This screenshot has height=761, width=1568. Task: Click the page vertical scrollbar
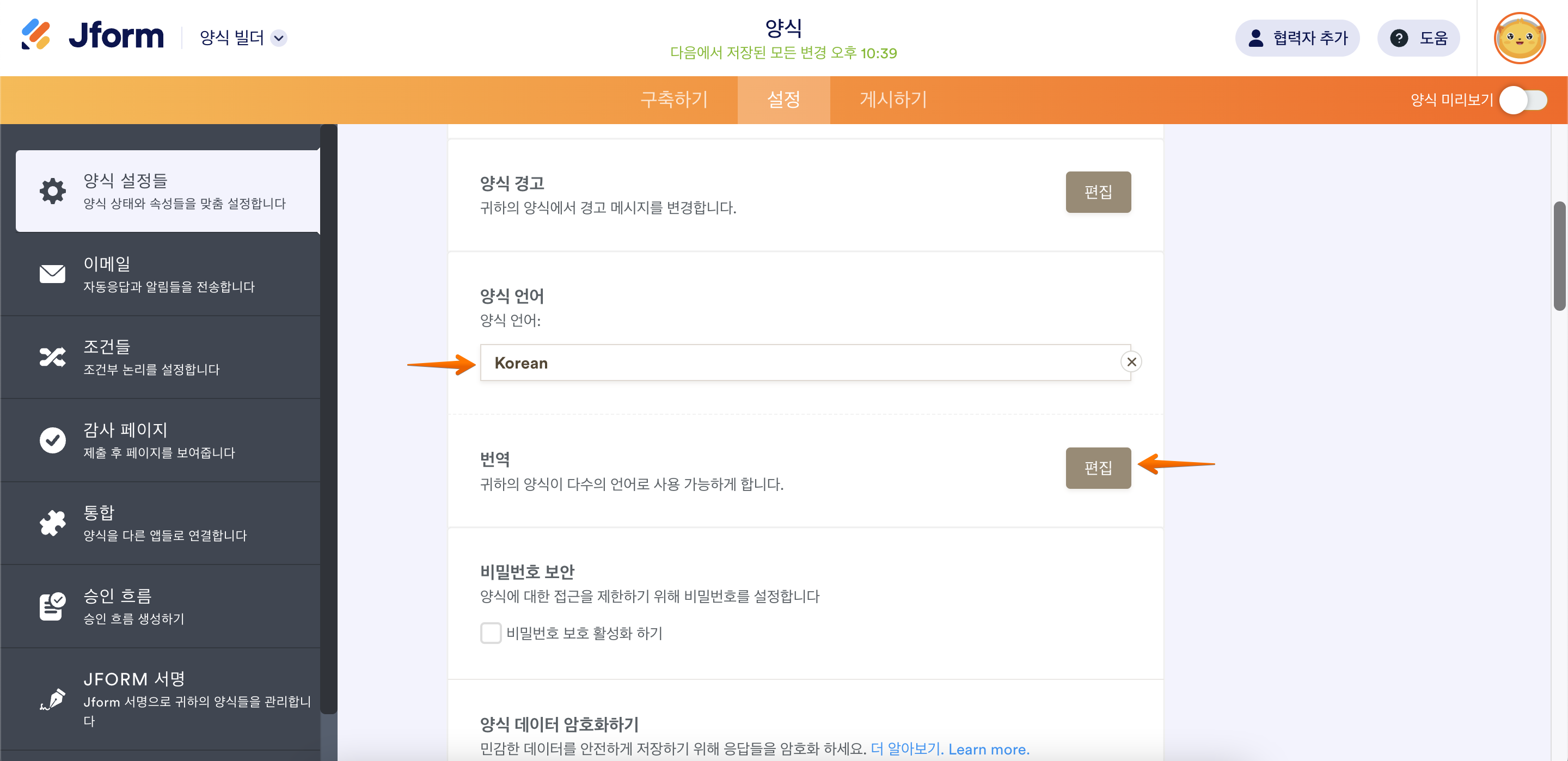(1559, 256)
